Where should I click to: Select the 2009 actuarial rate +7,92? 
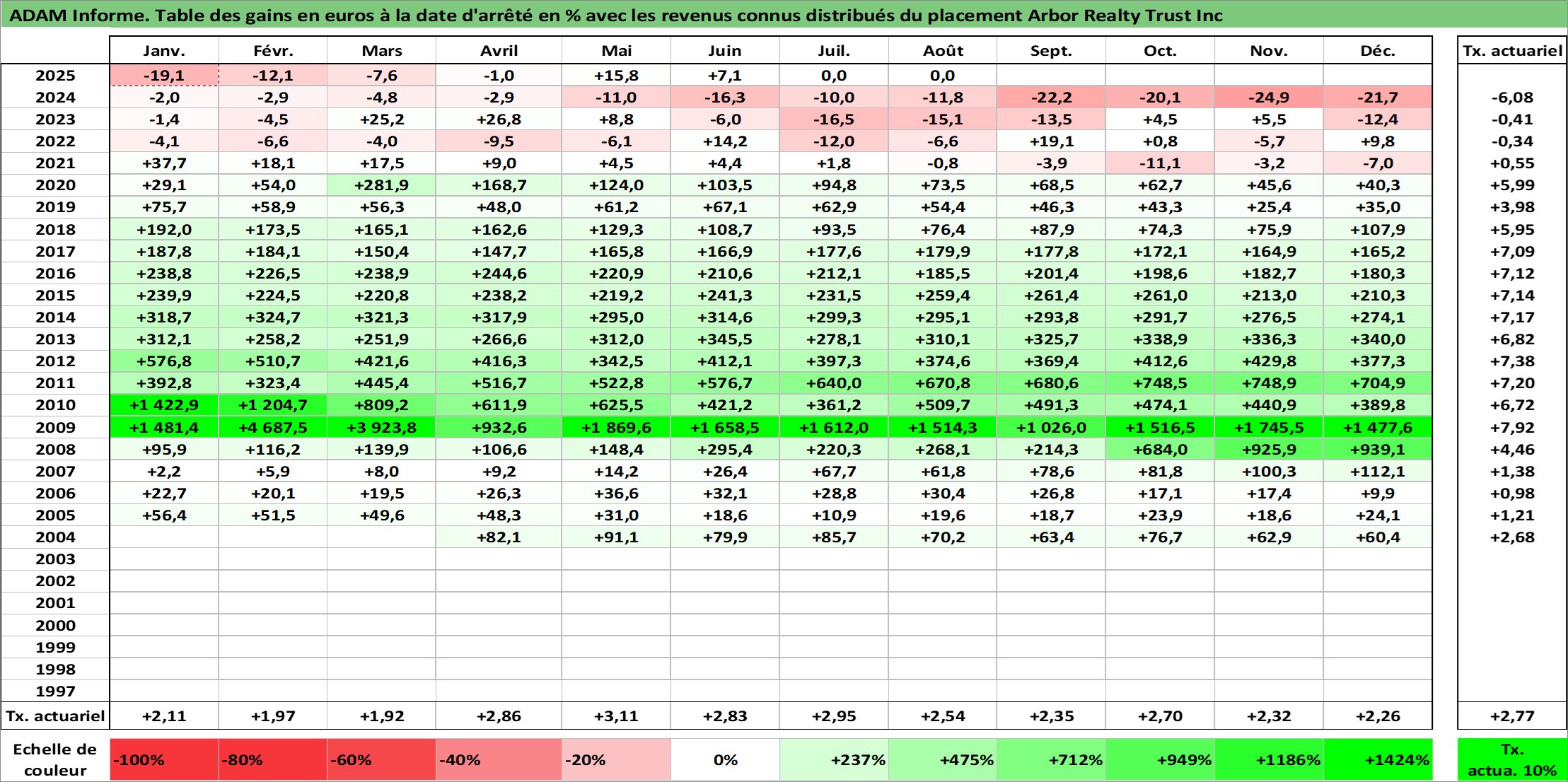coord(1512,427)
